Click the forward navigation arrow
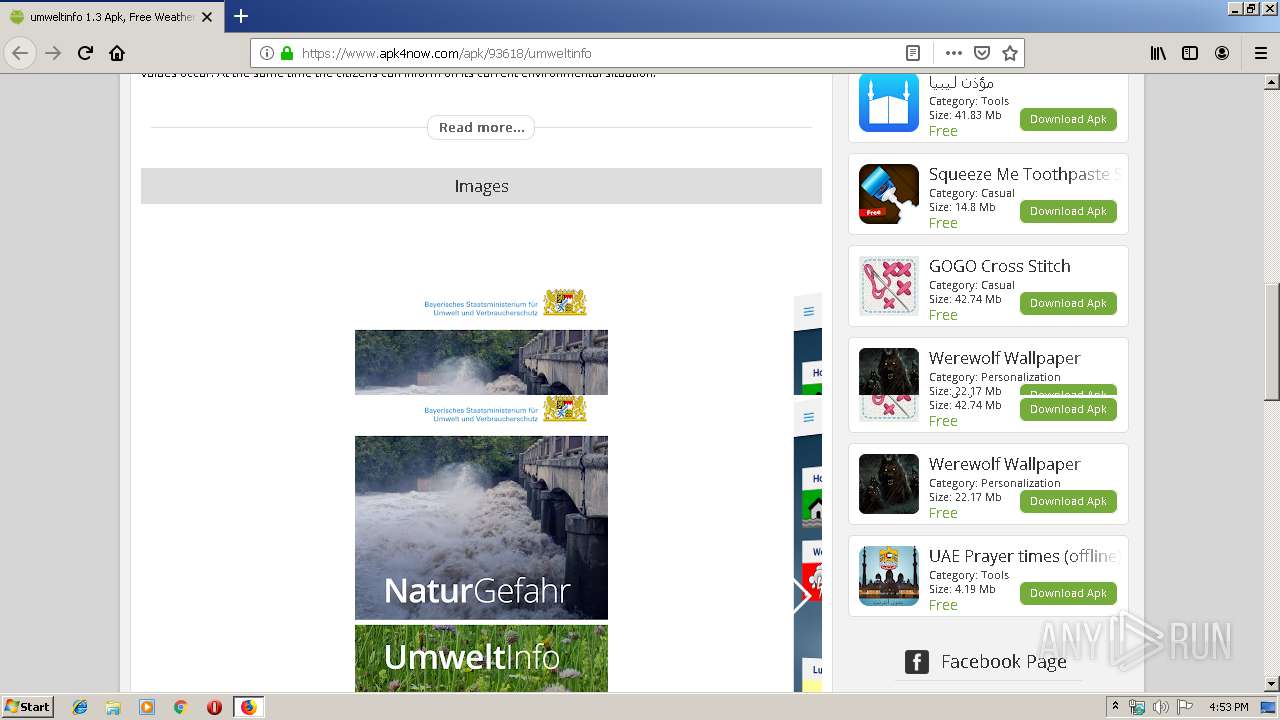 53,53
